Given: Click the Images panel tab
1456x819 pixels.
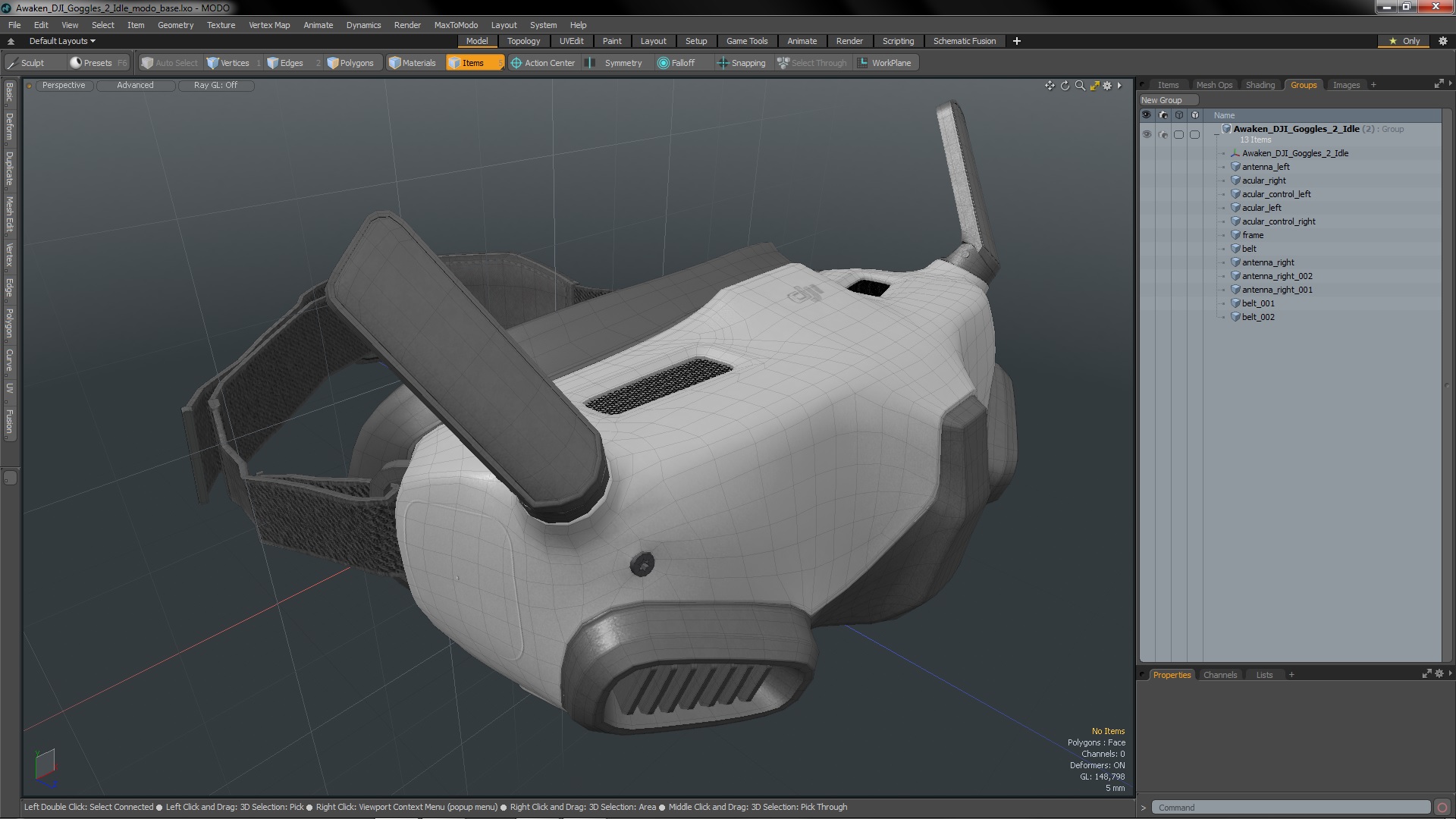Looking at the screenshot, I should tap(1346, 84).
